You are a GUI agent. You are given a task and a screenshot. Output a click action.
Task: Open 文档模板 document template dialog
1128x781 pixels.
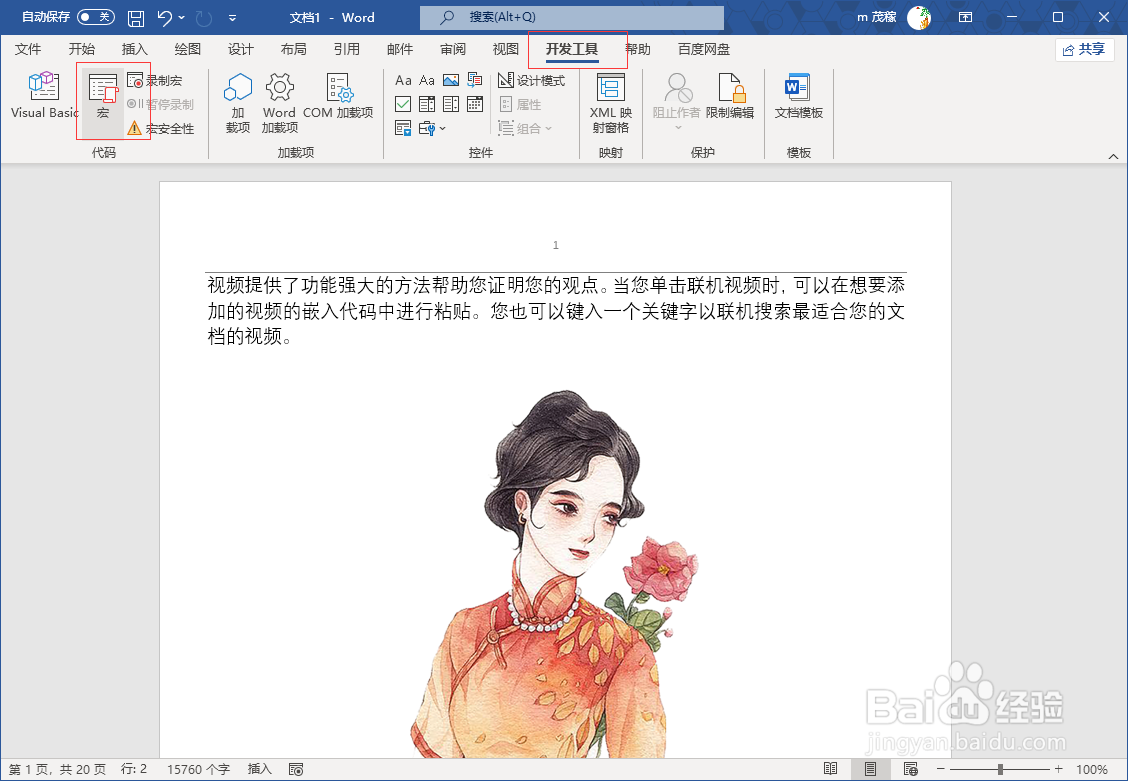(799, 96)
